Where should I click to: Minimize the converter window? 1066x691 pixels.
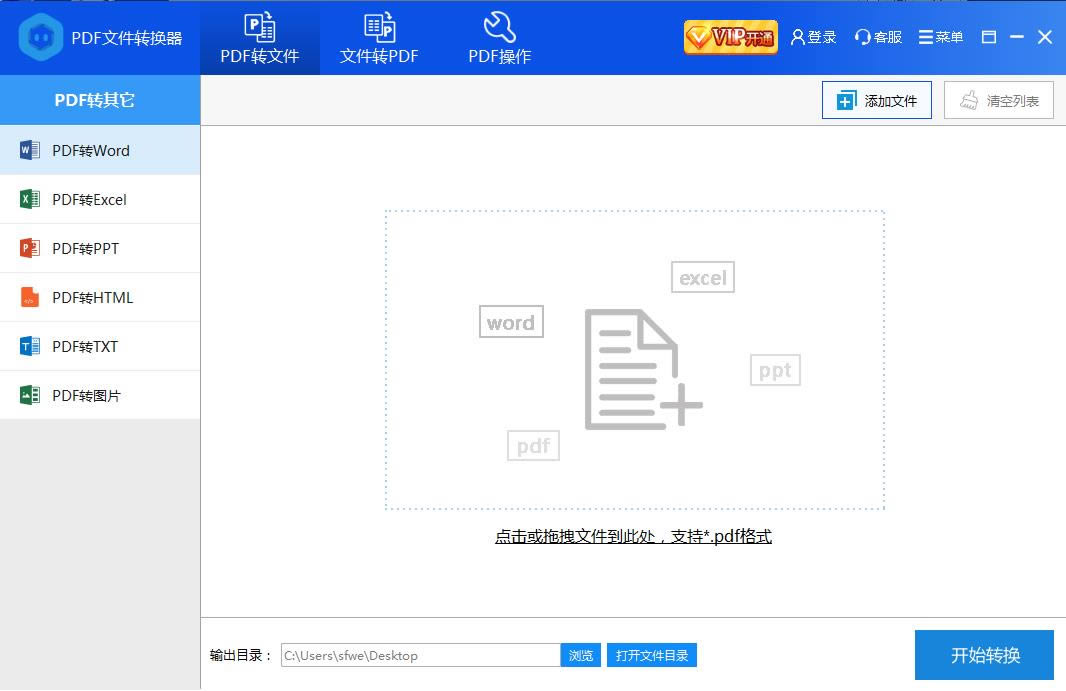click(x=1017, y=37)
